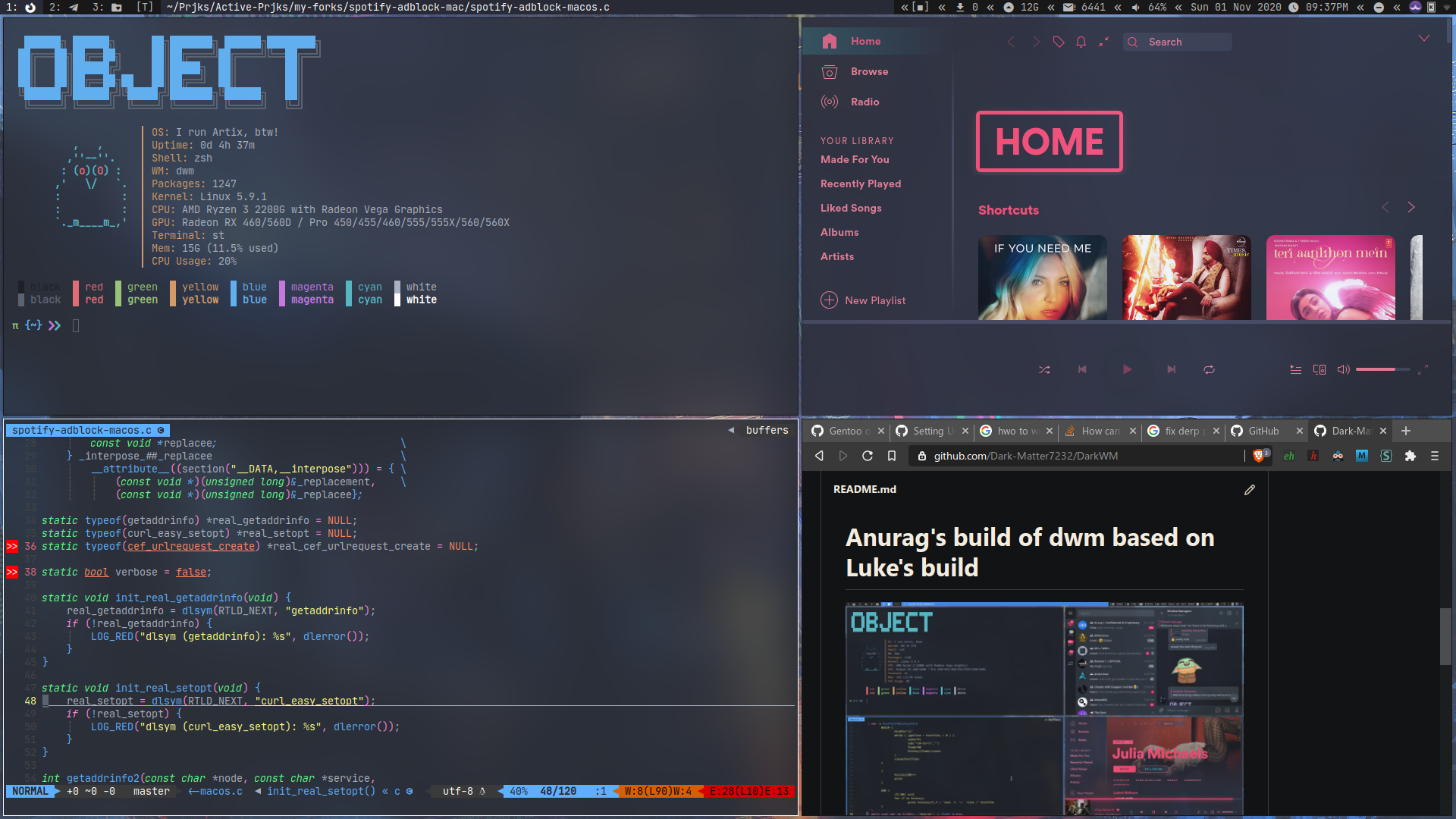1456x819 pixels.
Task: Click the Brave Shields lion icon
Action: click(x=1259, y=456)
